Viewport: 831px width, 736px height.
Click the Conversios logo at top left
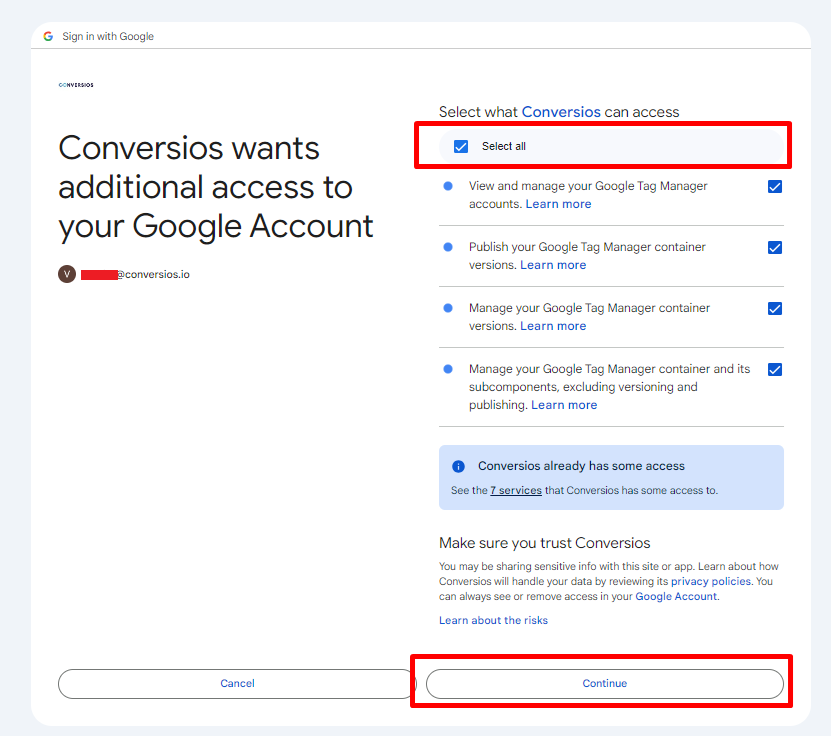point(76,85)
